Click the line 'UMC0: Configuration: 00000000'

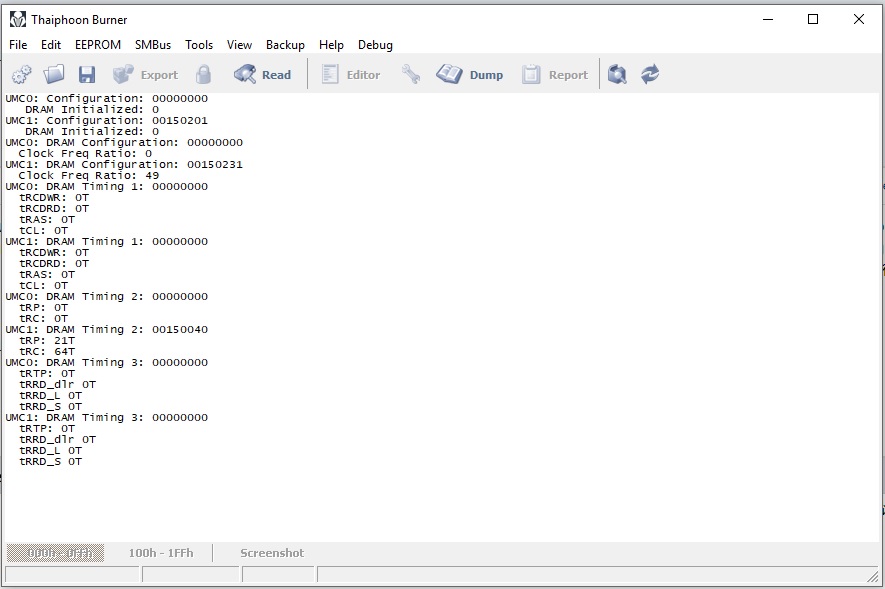(x=107, y=99)
